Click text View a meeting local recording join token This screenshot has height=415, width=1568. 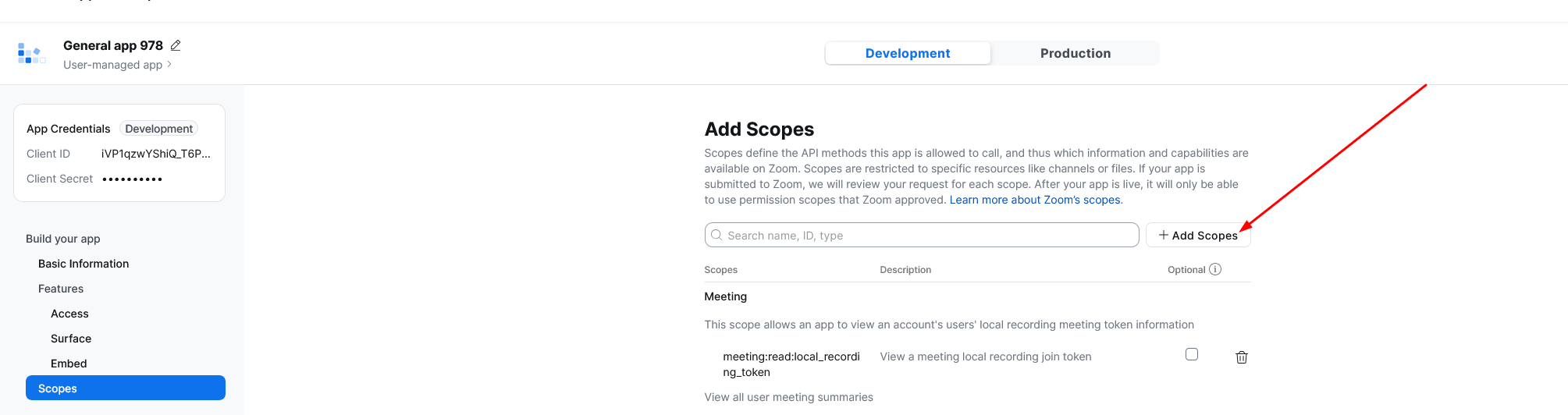point(986,356)
